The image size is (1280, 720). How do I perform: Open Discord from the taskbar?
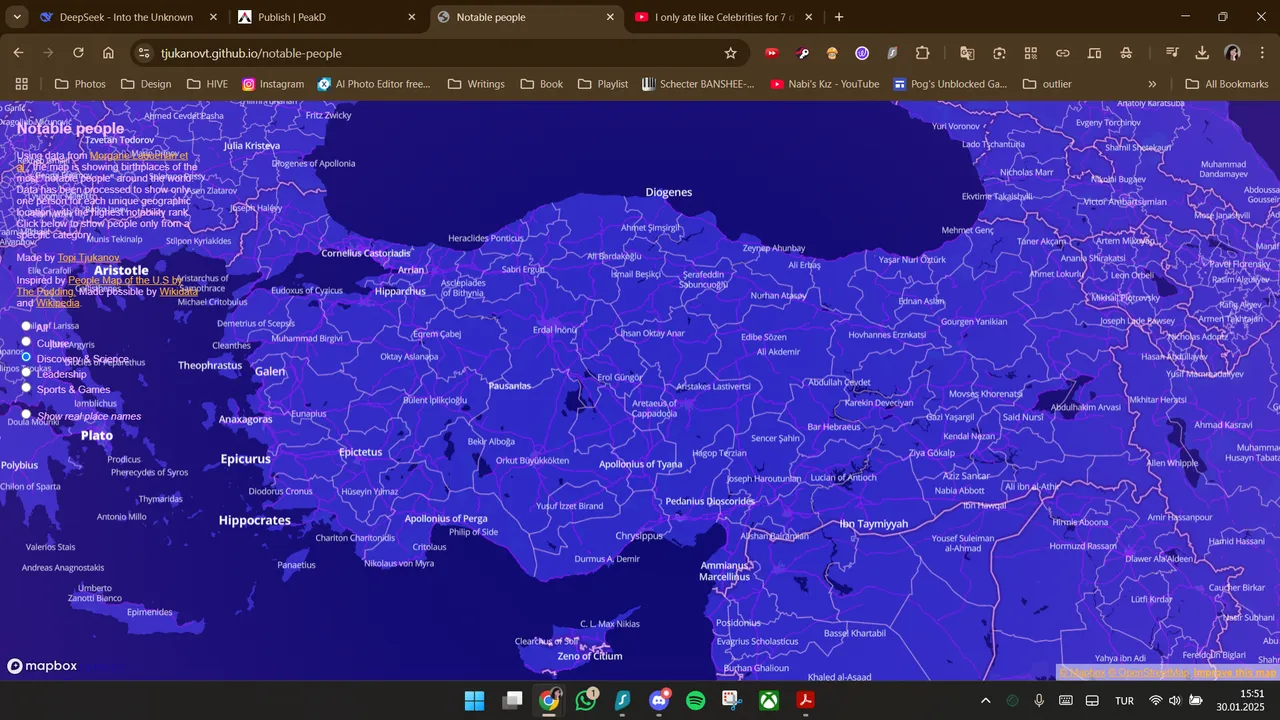[x=659, y=700]
